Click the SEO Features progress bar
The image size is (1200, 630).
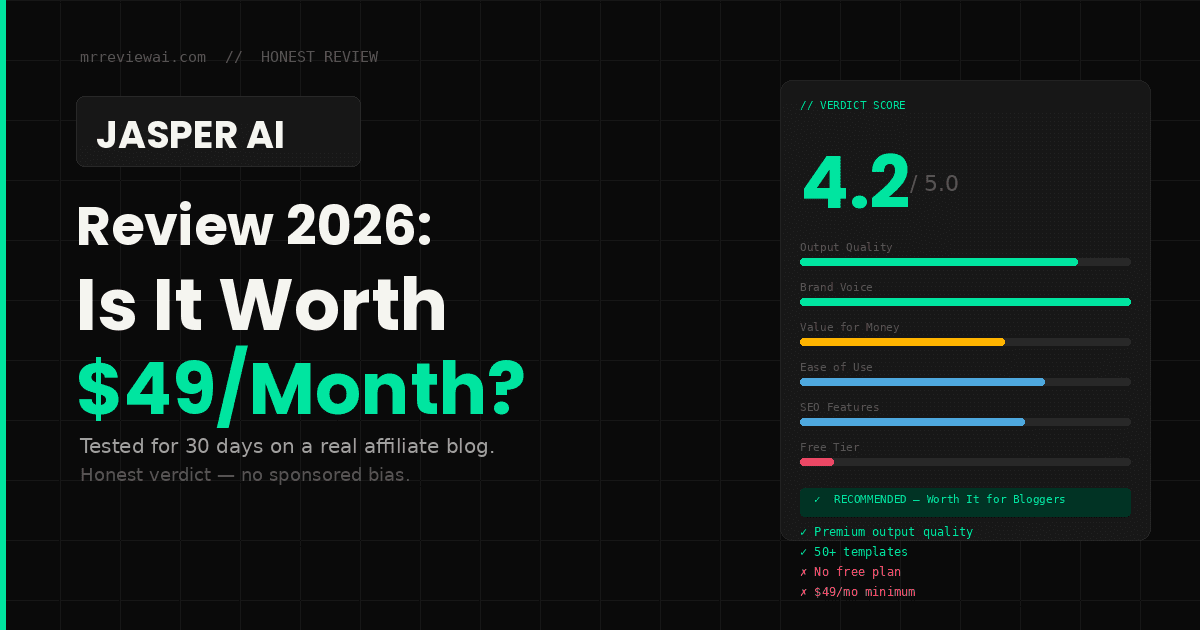[x=965, y=422]
